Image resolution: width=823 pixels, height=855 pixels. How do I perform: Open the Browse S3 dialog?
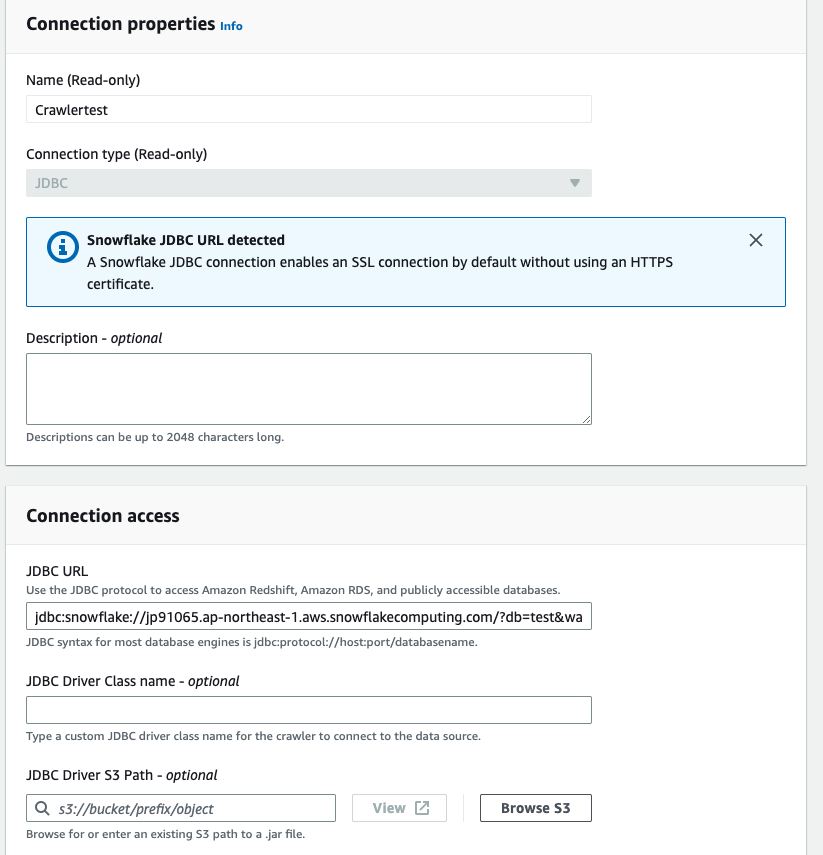coord(536,808)
